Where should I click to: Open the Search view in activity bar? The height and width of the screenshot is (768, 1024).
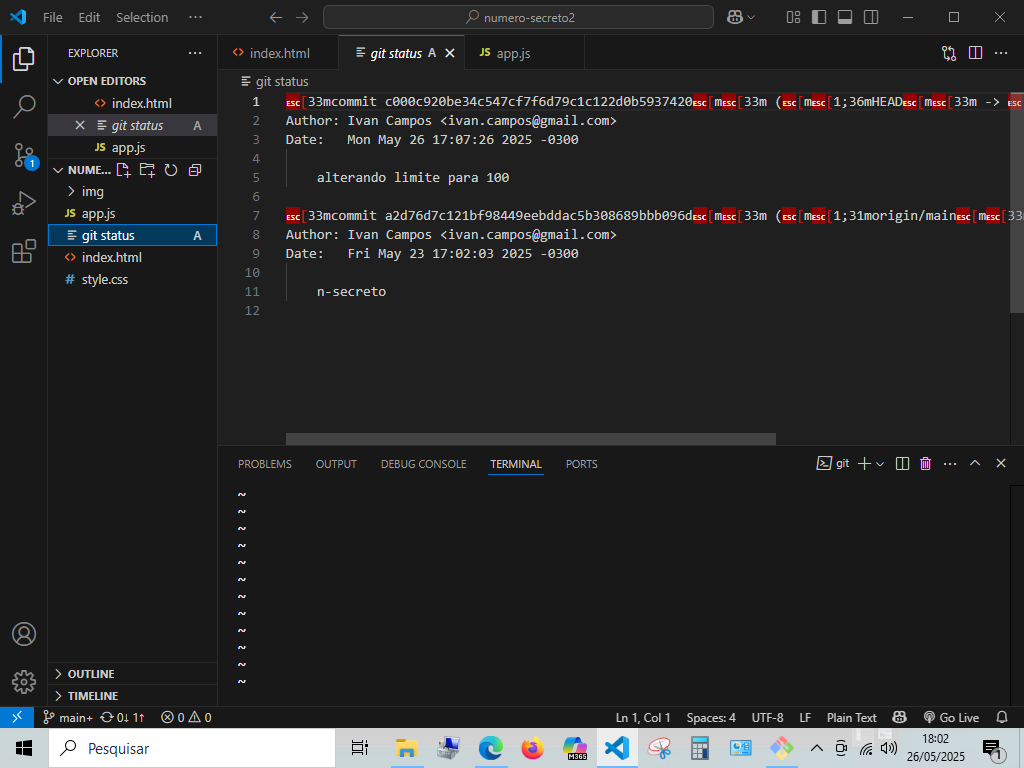[x=24, y=106]
